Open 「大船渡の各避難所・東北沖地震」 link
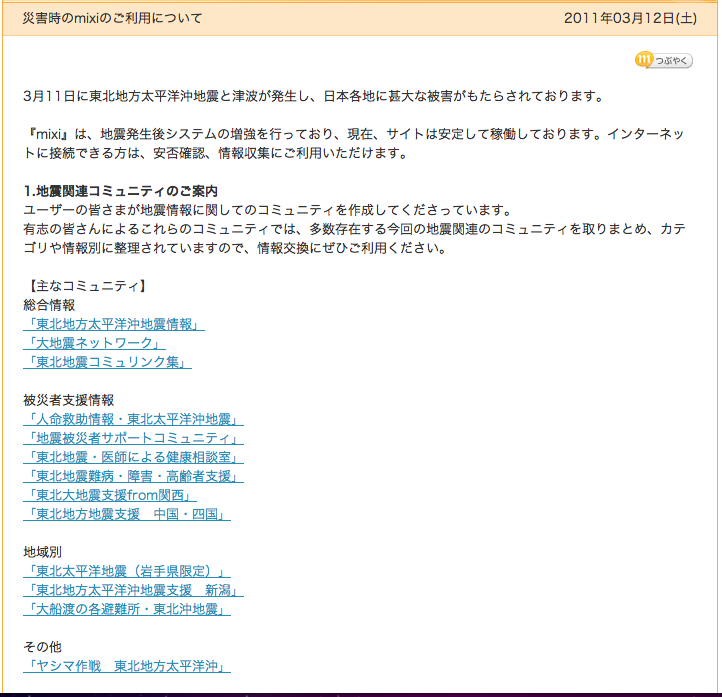The width and height of the screenshot is (722, 697). tap(127, 610)
